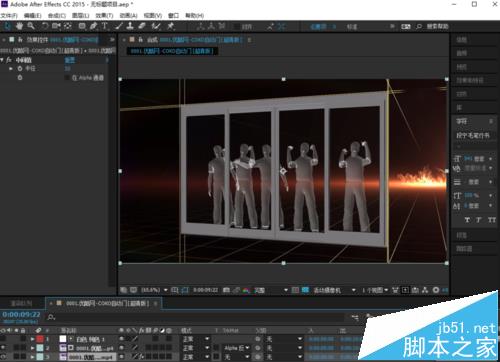Select the Pen tool

click(x=94, y=26)
